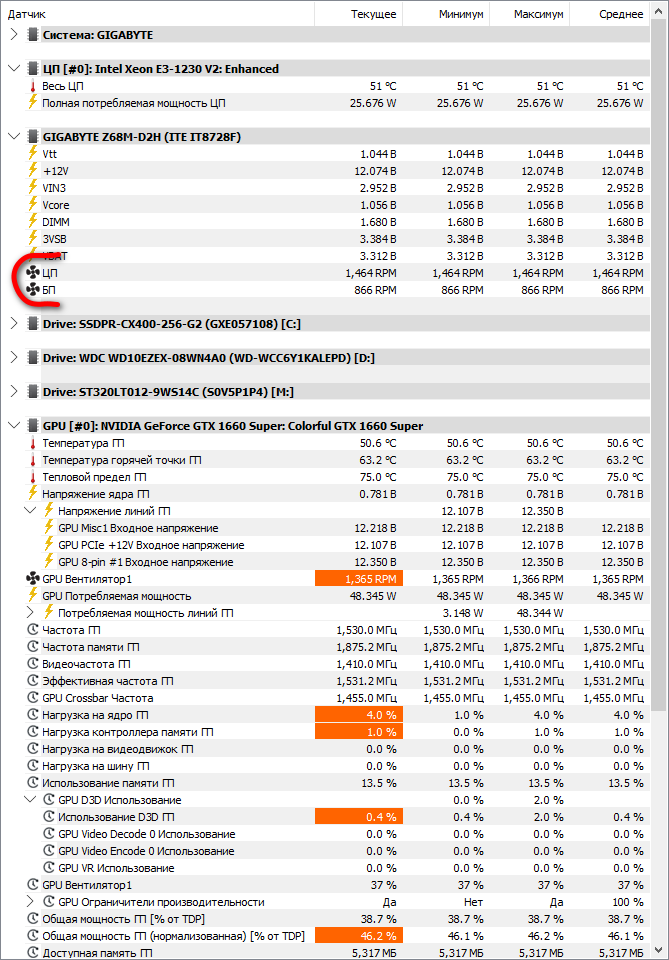Click the Среднее column header
Image resolution: width=669 pixels, height=960 pixels.
click(x=610, y=14)
